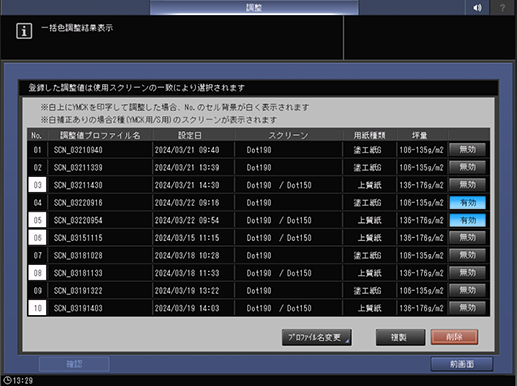Click profile name SCN_03181028
The width and height of the screenshot is (517, 386).
click(x=78, y=256)
